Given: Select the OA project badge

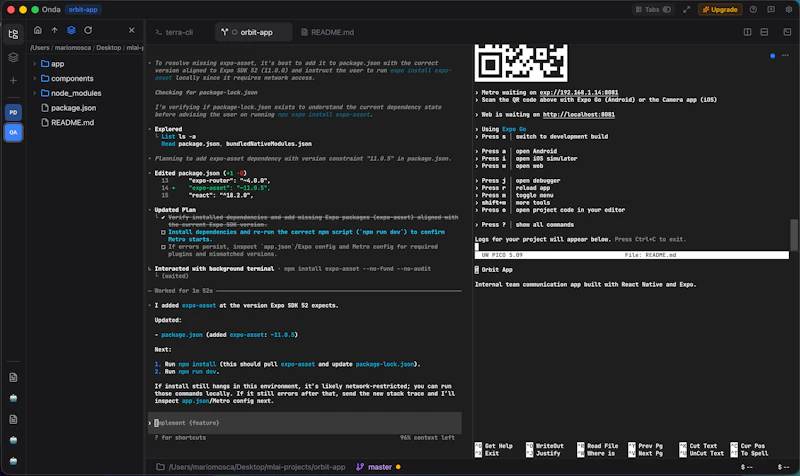Looking at the screenshot, I should [13, 132].
